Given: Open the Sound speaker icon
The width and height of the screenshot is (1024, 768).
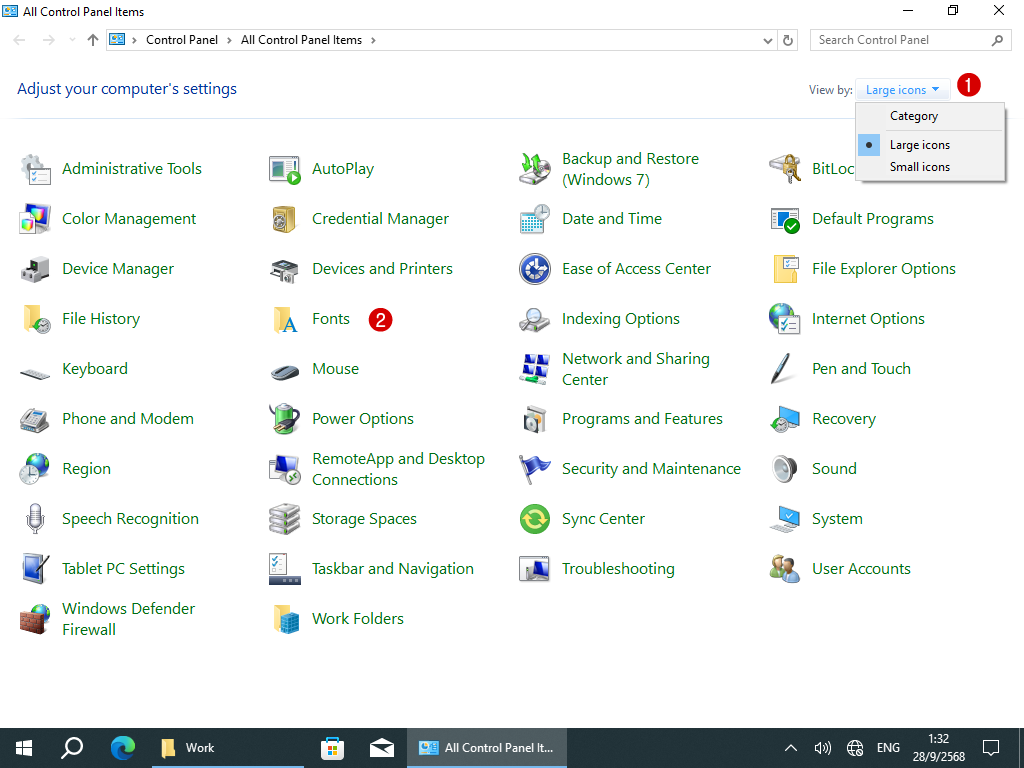Looking at the screenshot, I should (785, 469).
